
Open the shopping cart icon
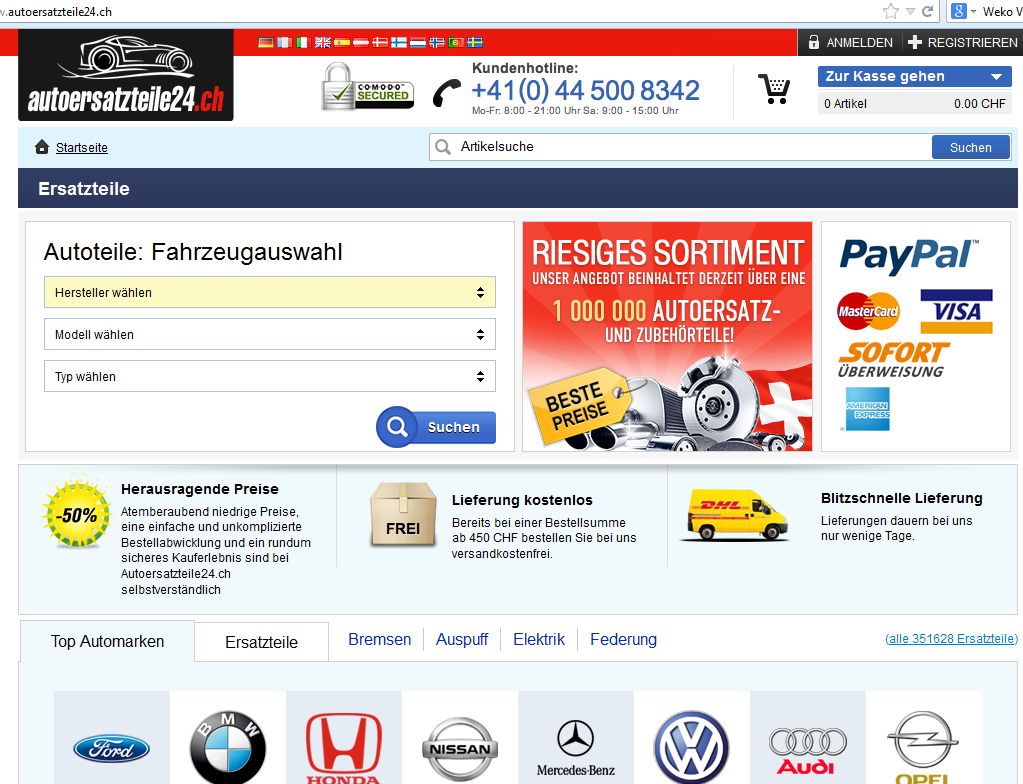pyautogui.click(x=774, y=89)
